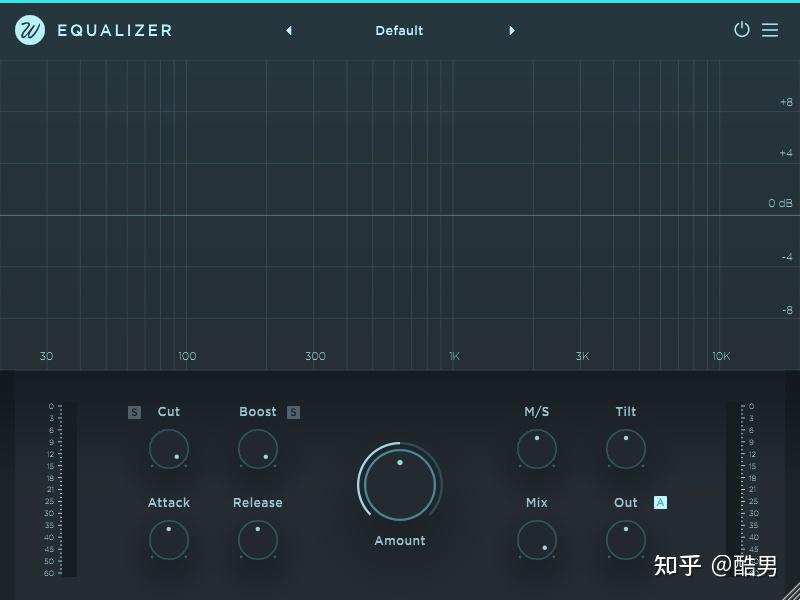Screen dimensions: 800x600
Task: Select the M/S knob
Action: coord(537,449)
